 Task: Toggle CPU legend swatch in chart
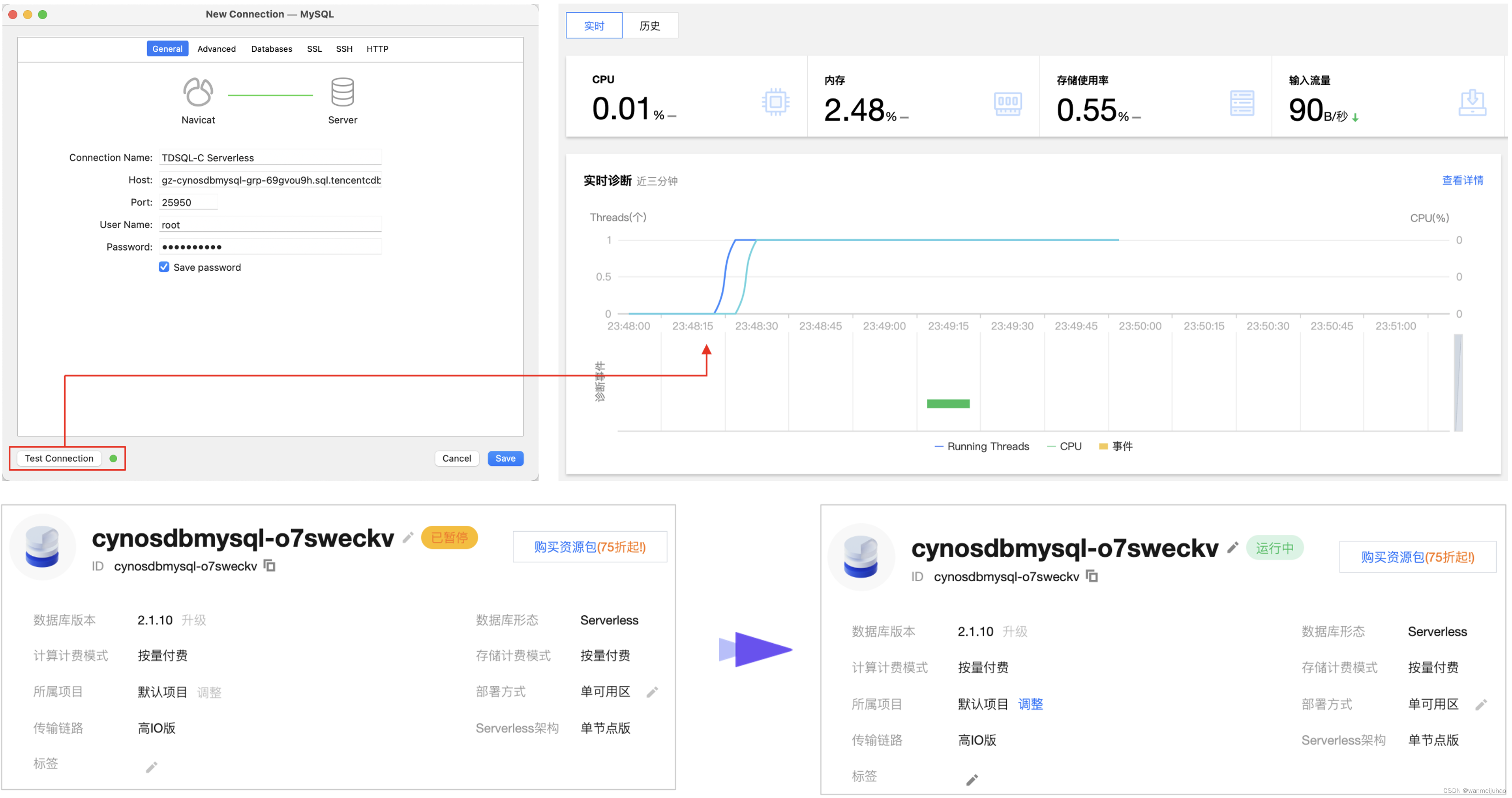click(1051, 446)
